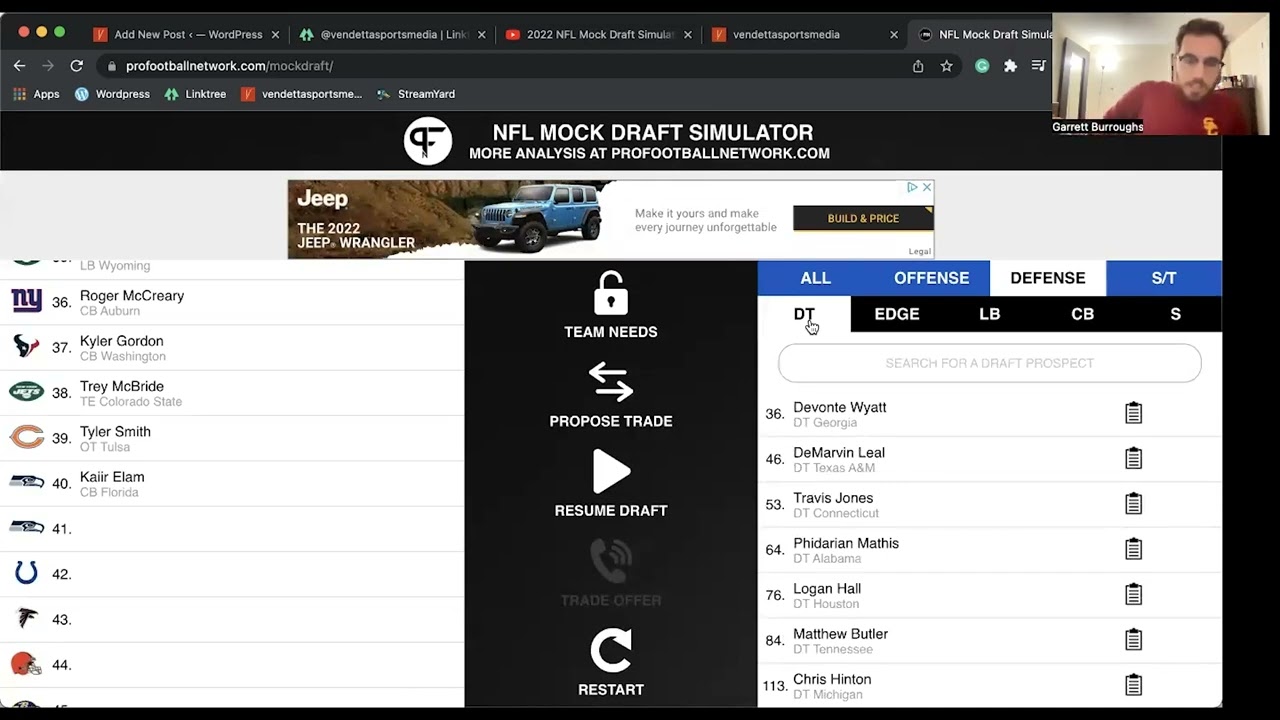The width and height of the screenshot is (1280, 720).
Task: Close the Jeep advertisement with the X icon
Action: click(x=927, y=187)
